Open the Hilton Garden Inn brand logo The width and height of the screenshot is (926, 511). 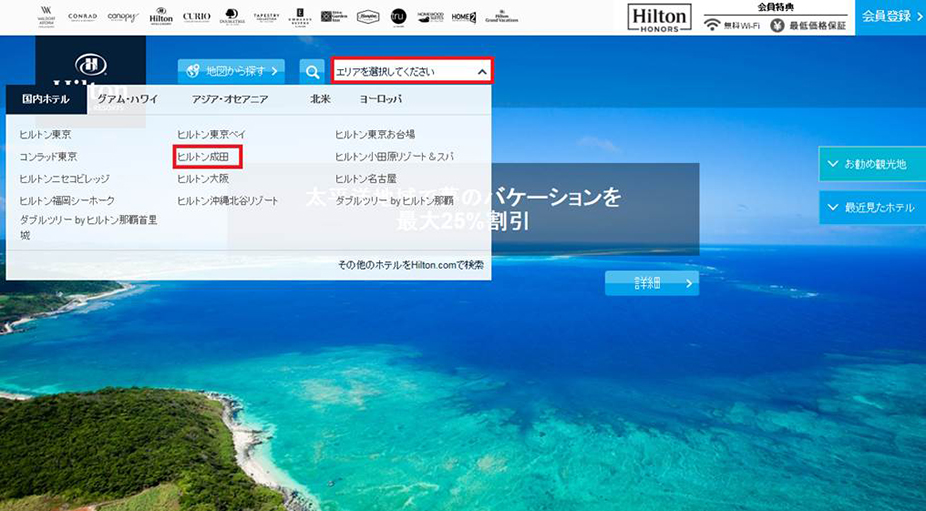334,17
